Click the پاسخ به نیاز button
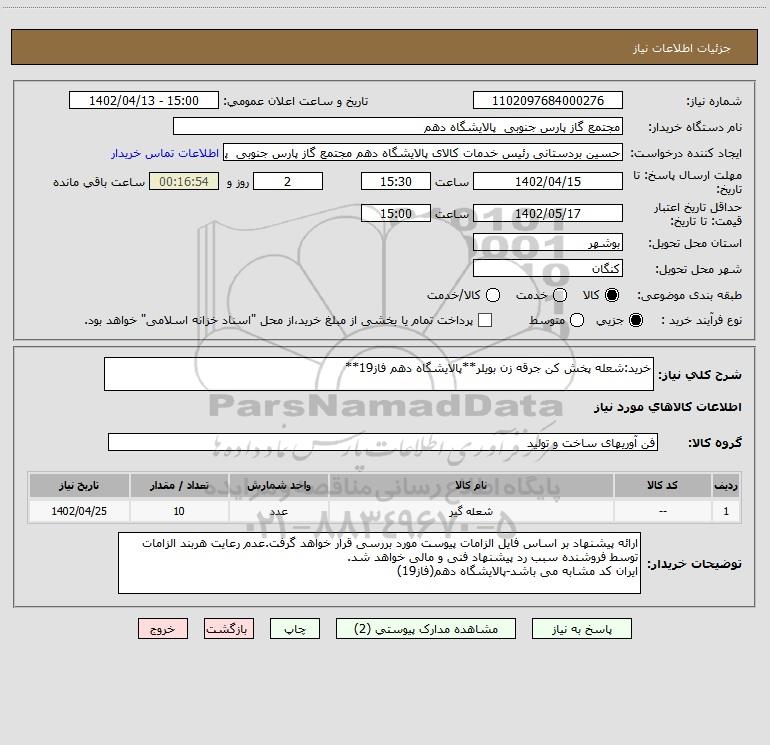Image resolution: width=770 pixels, height=745 pixels. [581, 629]
